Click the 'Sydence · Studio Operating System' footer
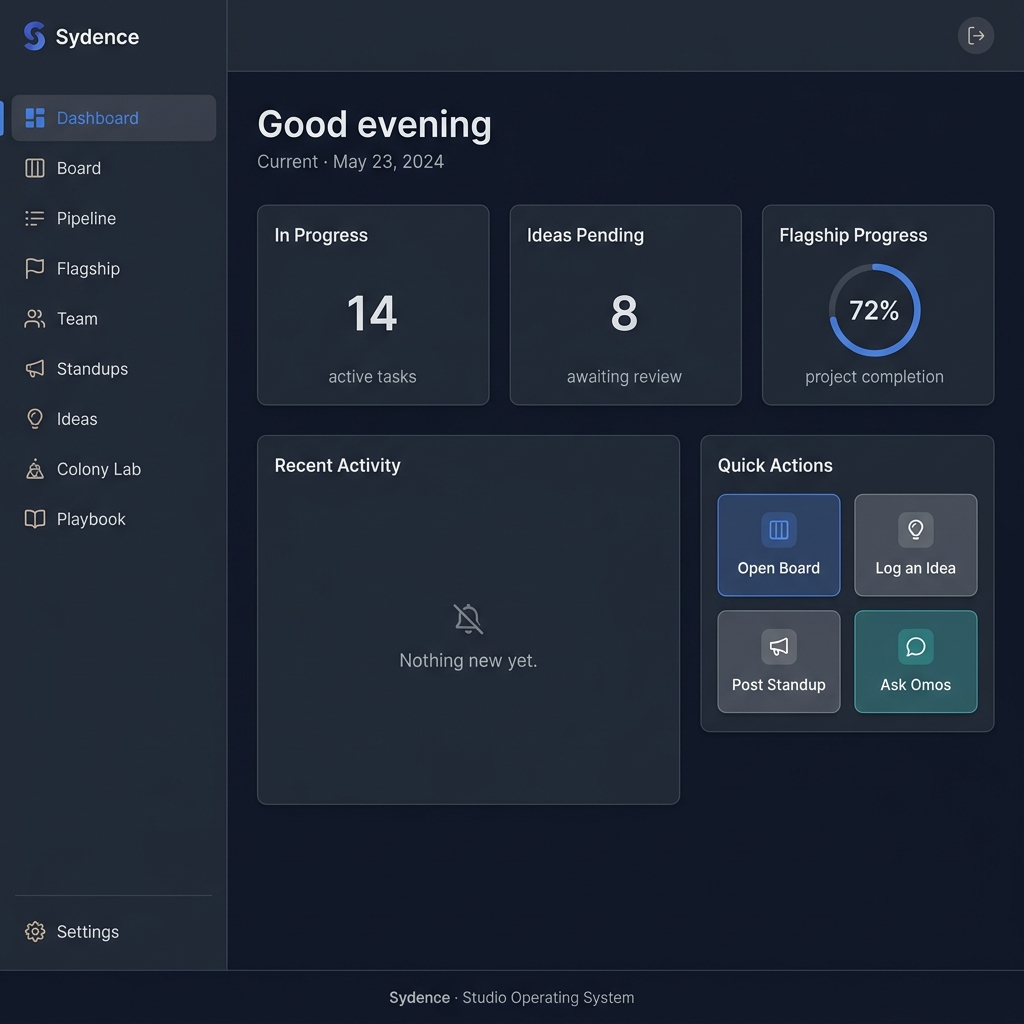This screenshot has height=1024, width=1024. pos(512,998)
